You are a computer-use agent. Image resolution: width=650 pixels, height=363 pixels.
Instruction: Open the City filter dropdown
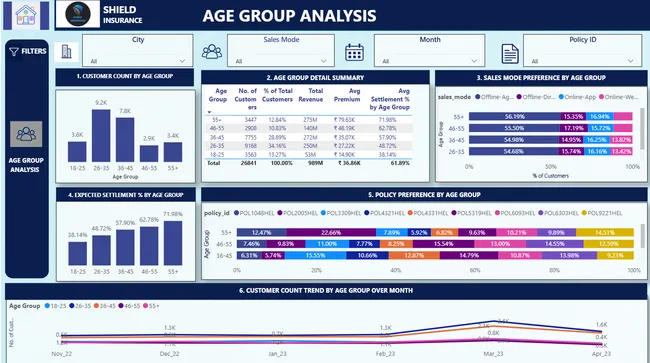pos(138,61)
